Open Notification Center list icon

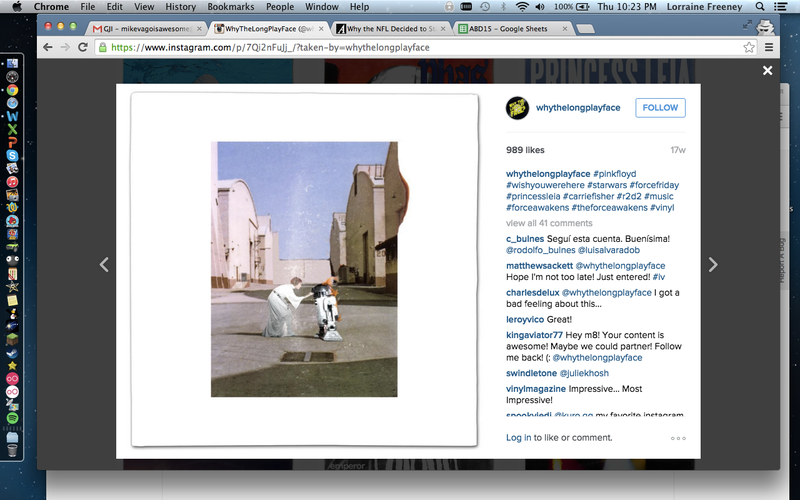(x=780, y=7)
